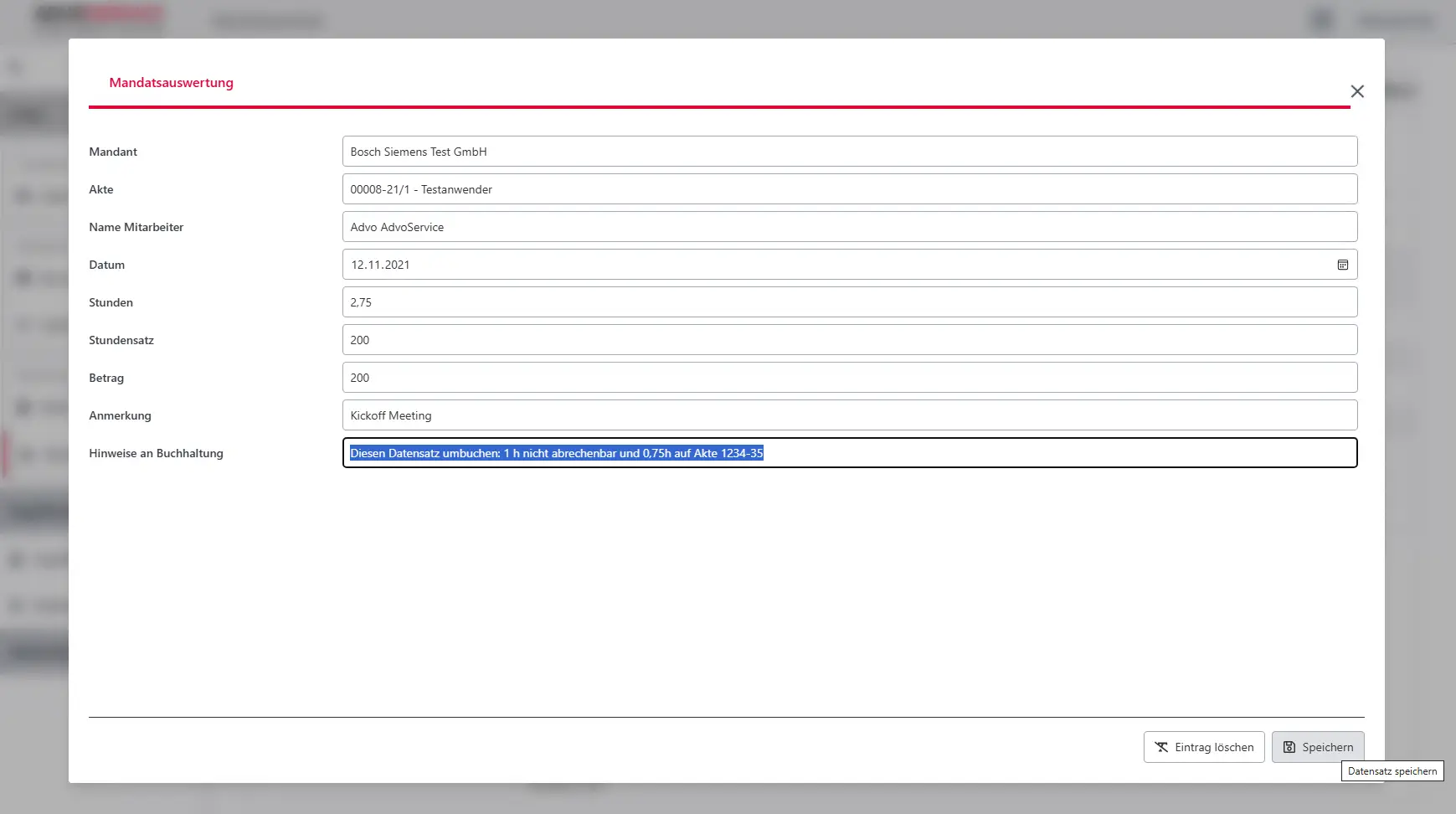Image resolution: width=1456 pixels, height=814 pixels.
Task: Click the Anmerkung label text
Action: click(x=120, y=415)
